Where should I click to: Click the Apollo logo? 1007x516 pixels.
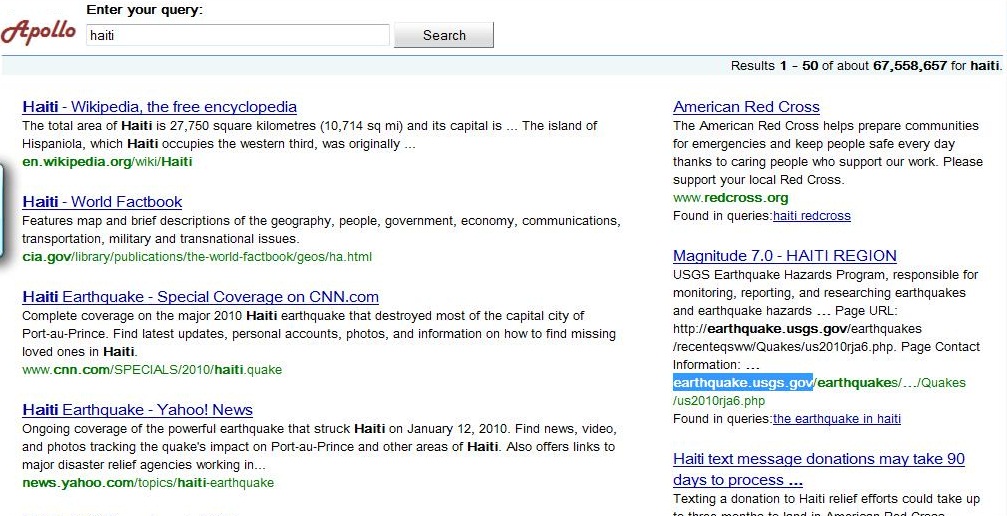(x=39, y=31)
